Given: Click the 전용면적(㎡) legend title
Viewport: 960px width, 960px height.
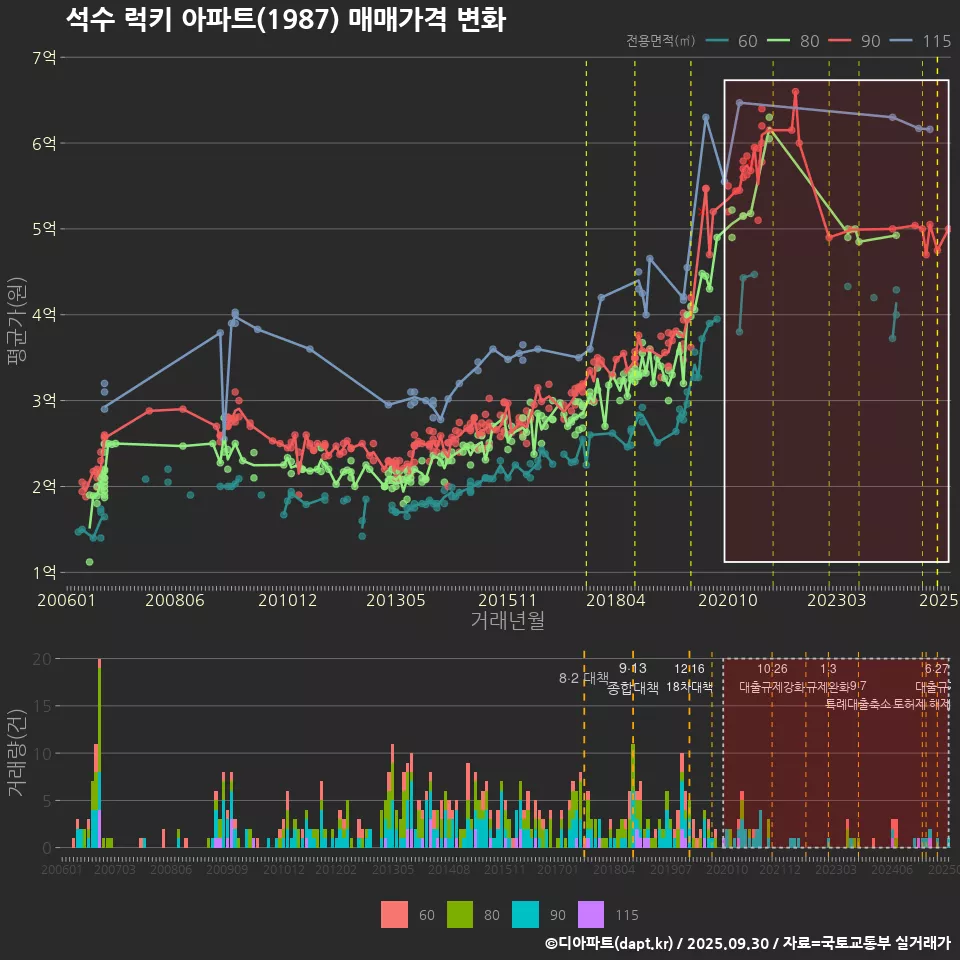Looking at the screenshot, I should click(x=661, y=41).
